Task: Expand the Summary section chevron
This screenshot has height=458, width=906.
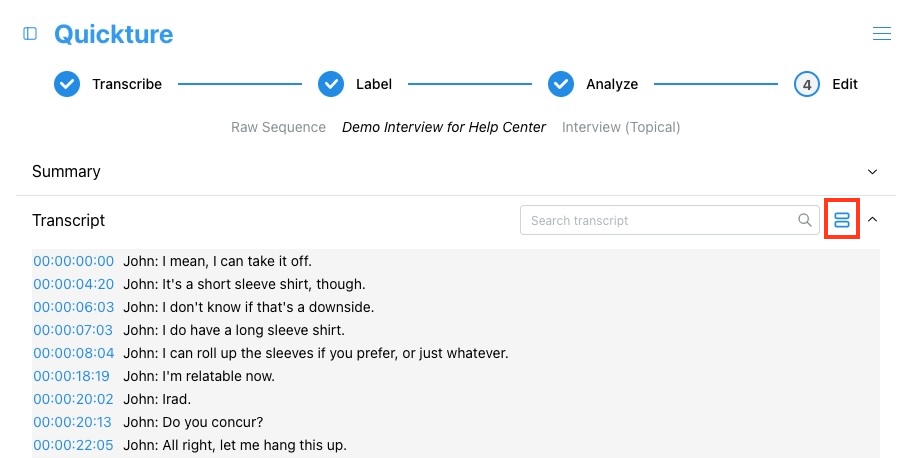Action: [872, 172]
